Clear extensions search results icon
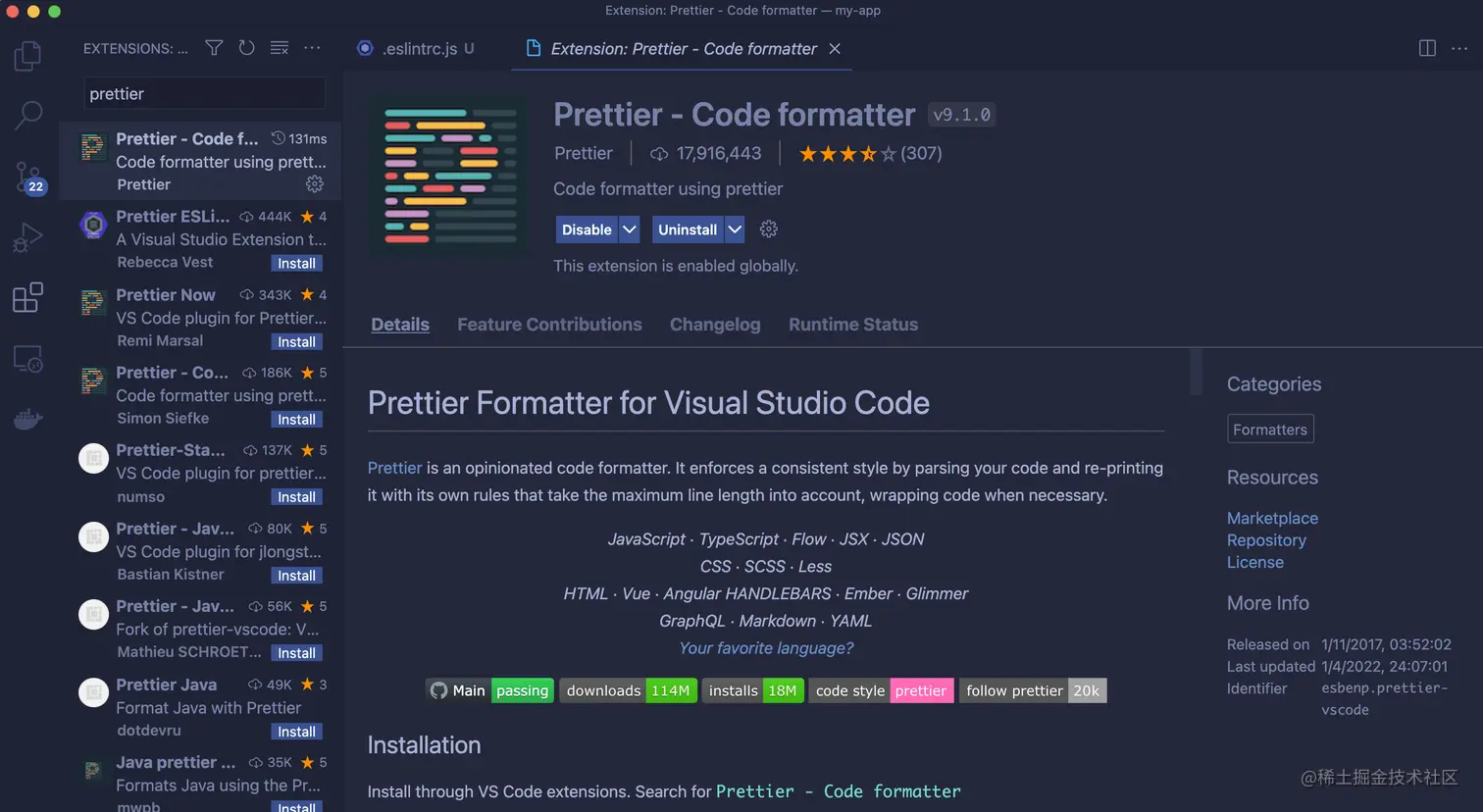The image size is (1483, 812). (280, 48)
